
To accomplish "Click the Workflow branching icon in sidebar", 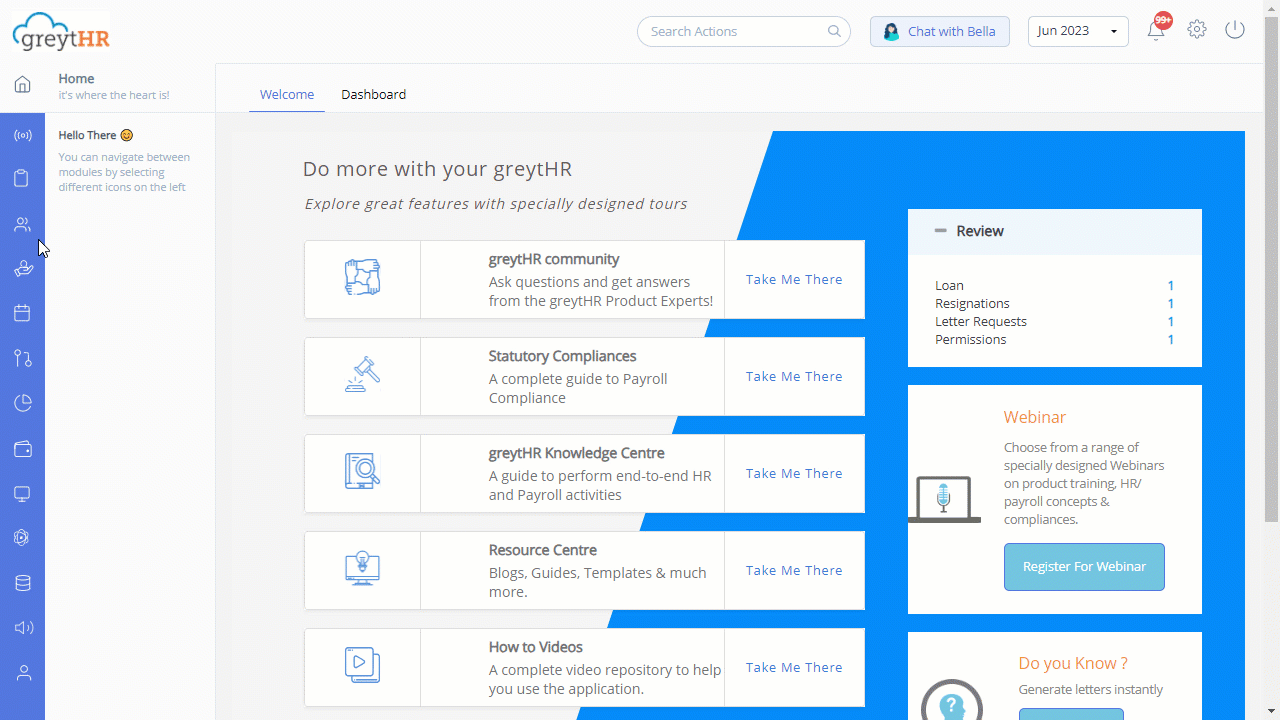I will click(22, 358).
